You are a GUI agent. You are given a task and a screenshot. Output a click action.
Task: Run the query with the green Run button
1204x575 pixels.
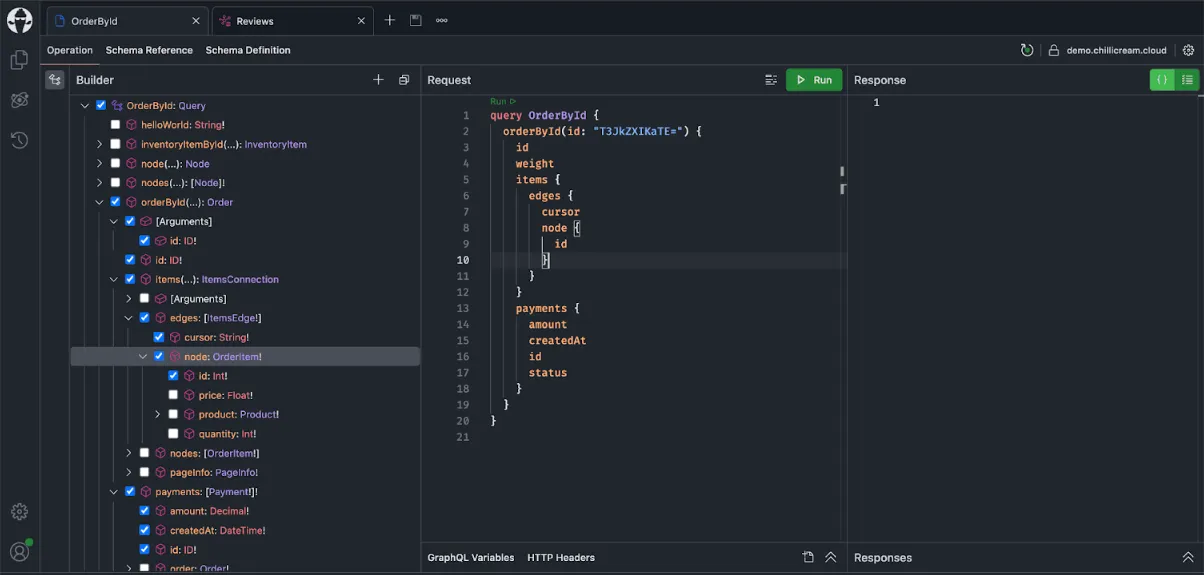coord(814,80)
